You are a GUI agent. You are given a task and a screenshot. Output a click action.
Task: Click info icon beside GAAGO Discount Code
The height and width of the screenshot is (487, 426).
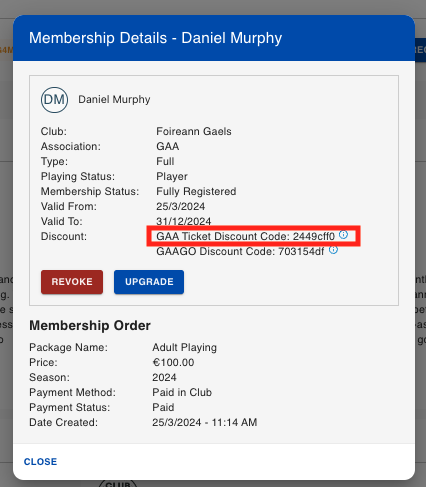(x=333, y=250)
